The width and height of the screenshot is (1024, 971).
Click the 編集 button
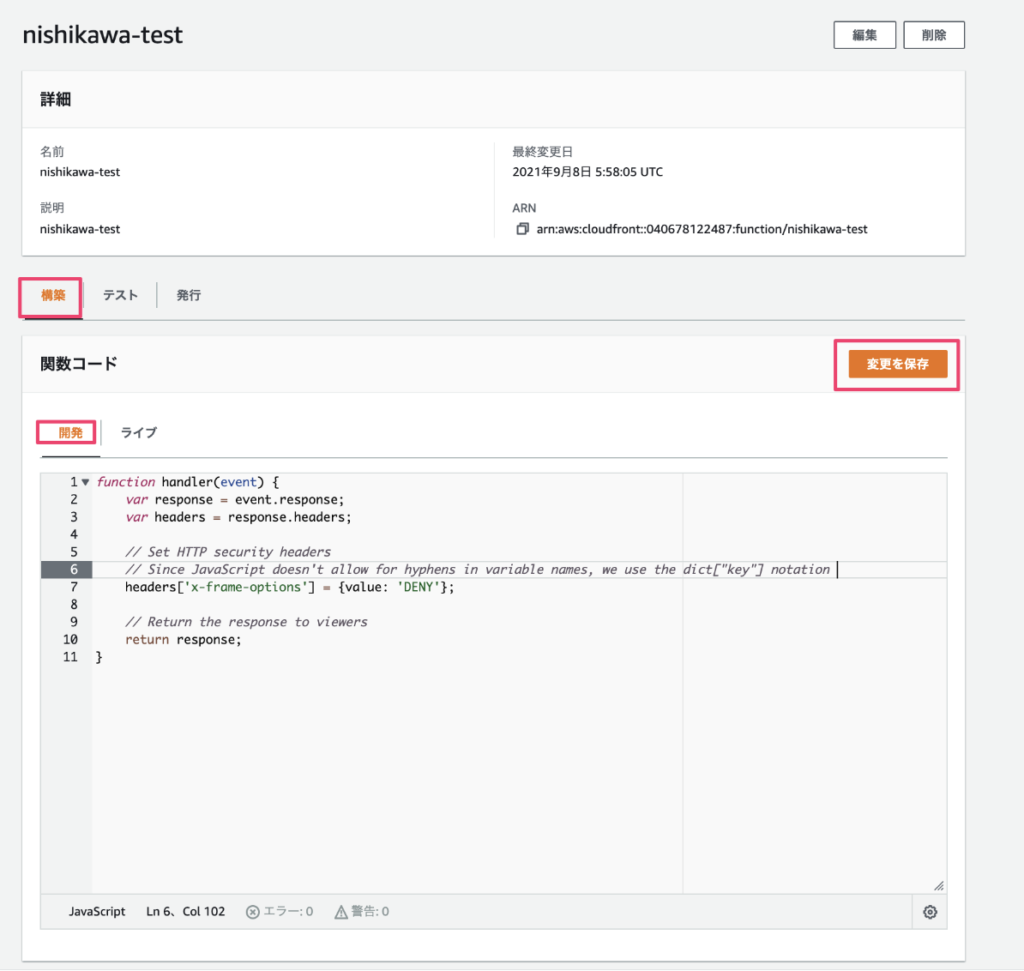click(864, 34)
